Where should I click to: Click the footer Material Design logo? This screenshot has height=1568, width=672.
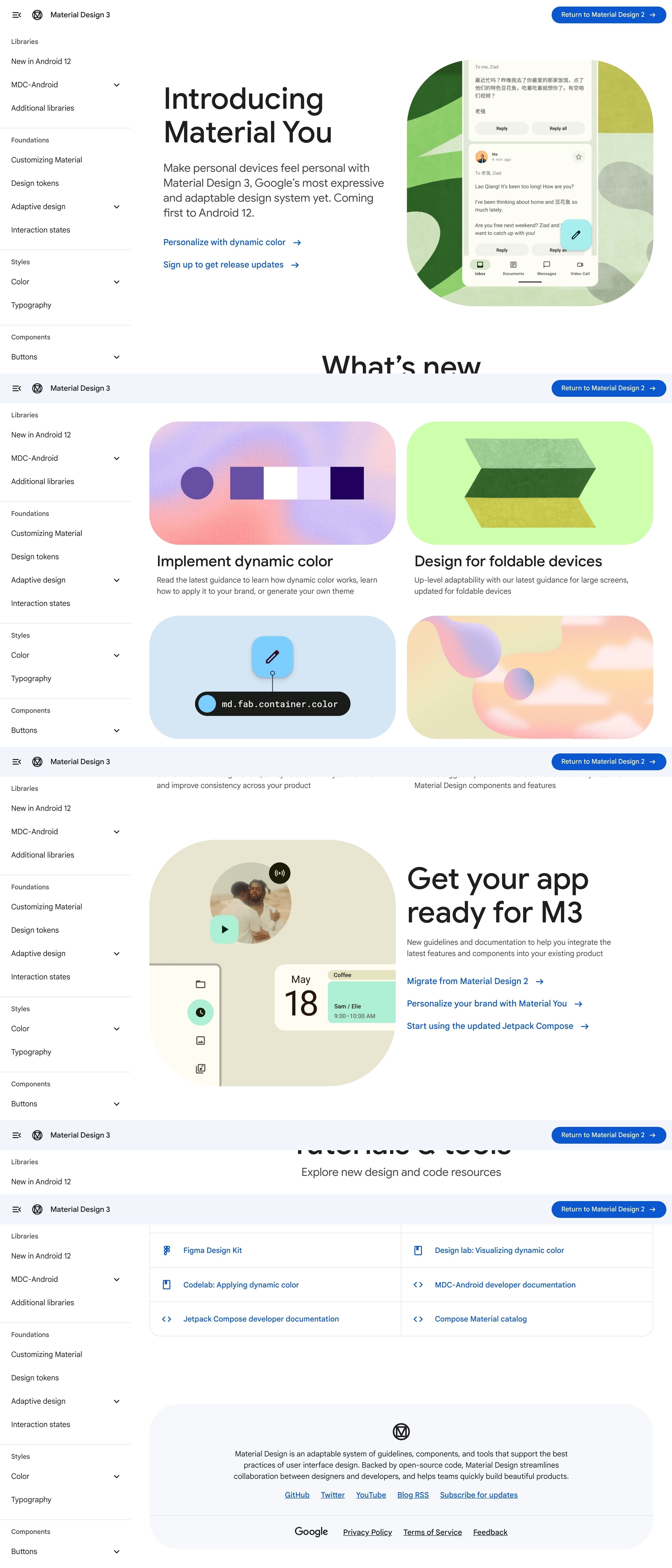click(401, 1431)
